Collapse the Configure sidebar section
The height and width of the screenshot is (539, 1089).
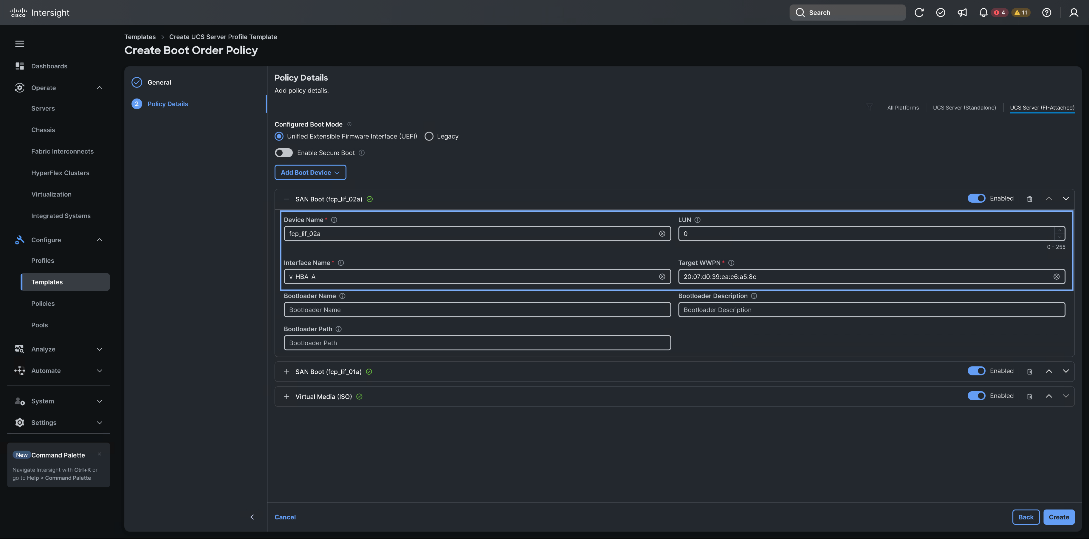coord(99,240)
